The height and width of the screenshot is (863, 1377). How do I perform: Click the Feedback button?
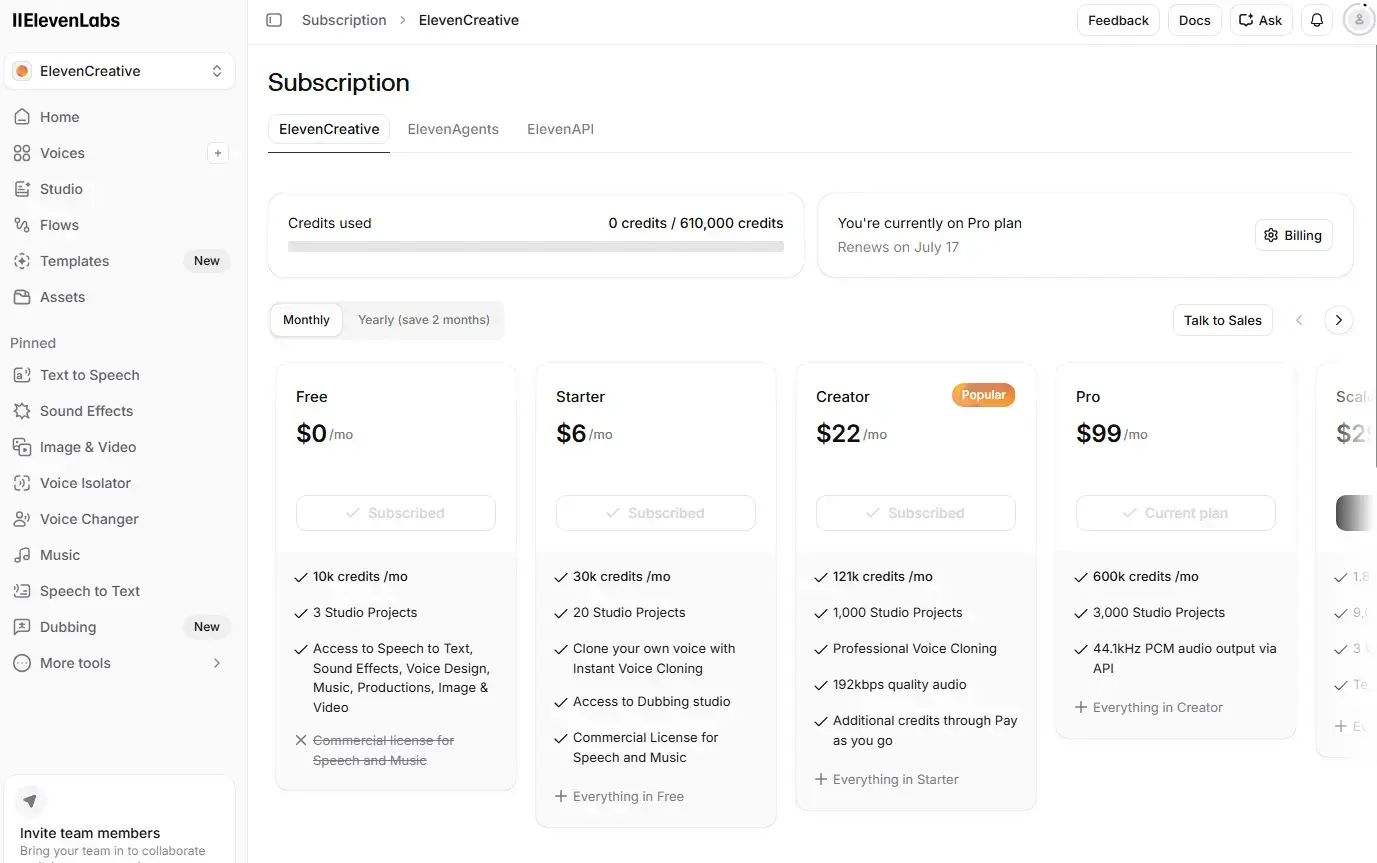pos(1118,20)
